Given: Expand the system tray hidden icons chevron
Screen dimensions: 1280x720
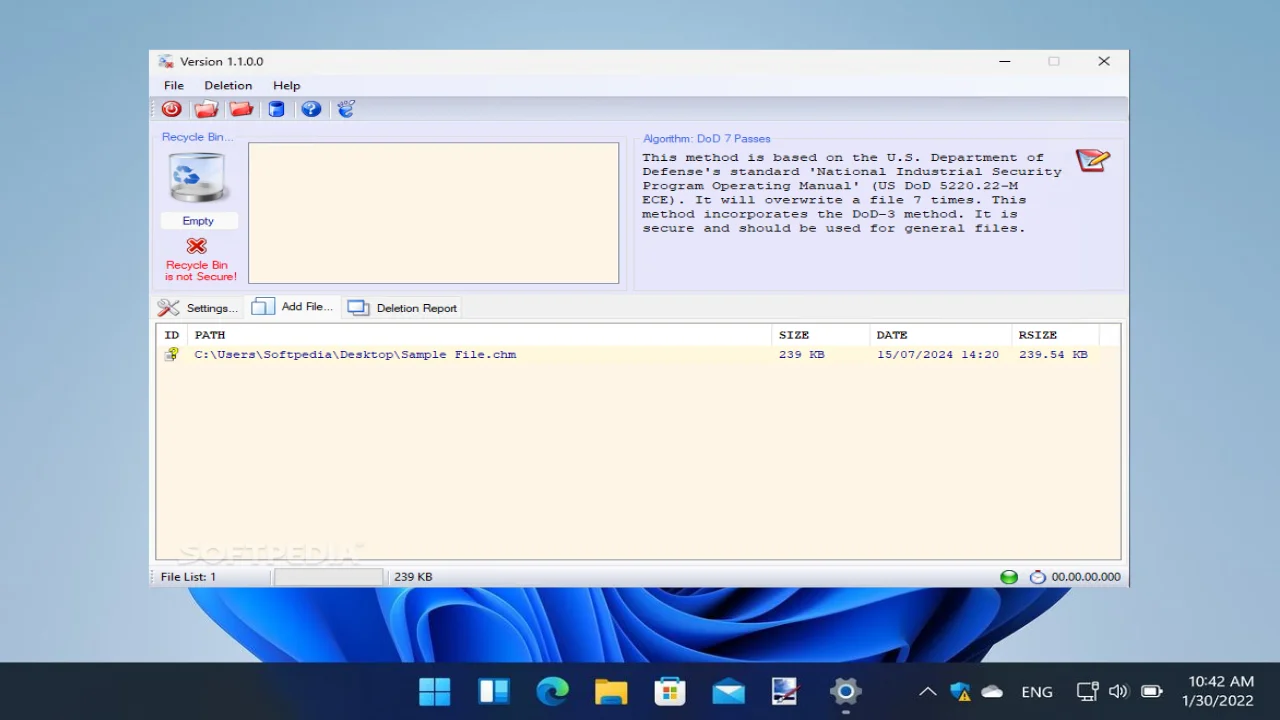Looking at the screenshot, I should pyautogui.click(x=928, y=691).
